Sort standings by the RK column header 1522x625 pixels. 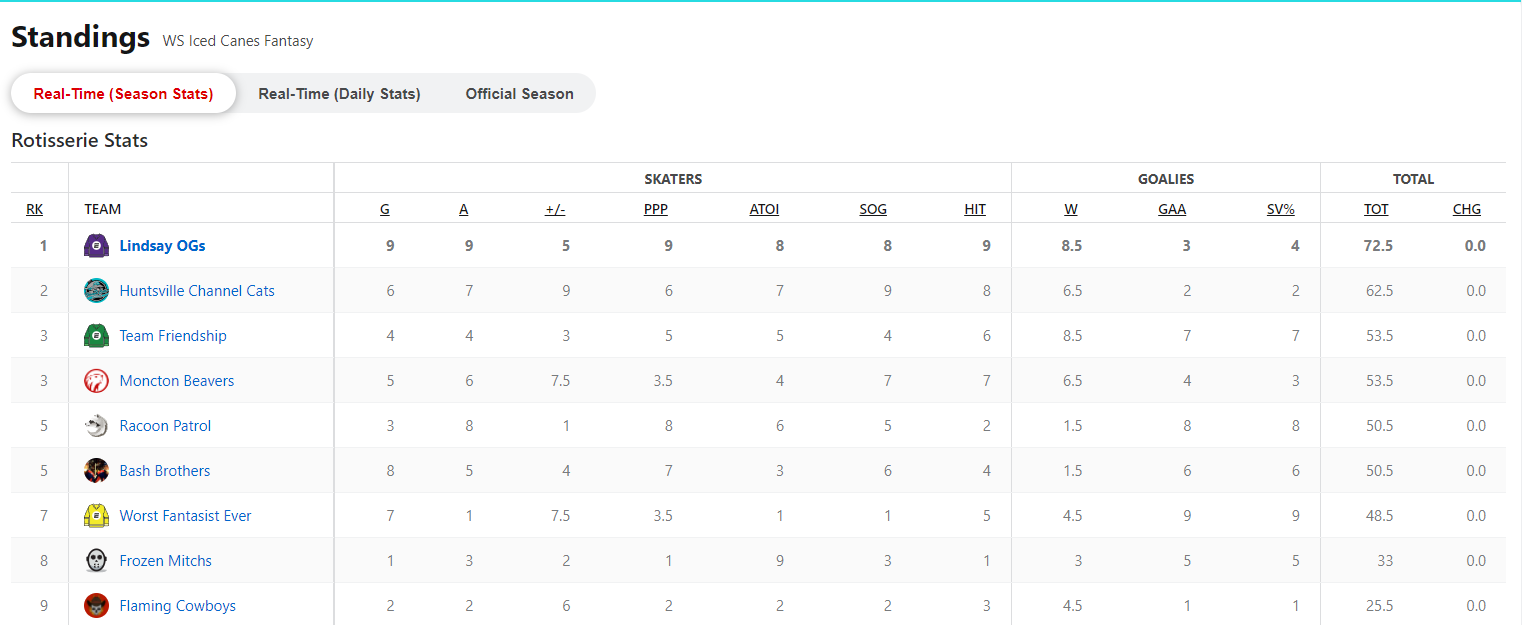click(35, 209)
